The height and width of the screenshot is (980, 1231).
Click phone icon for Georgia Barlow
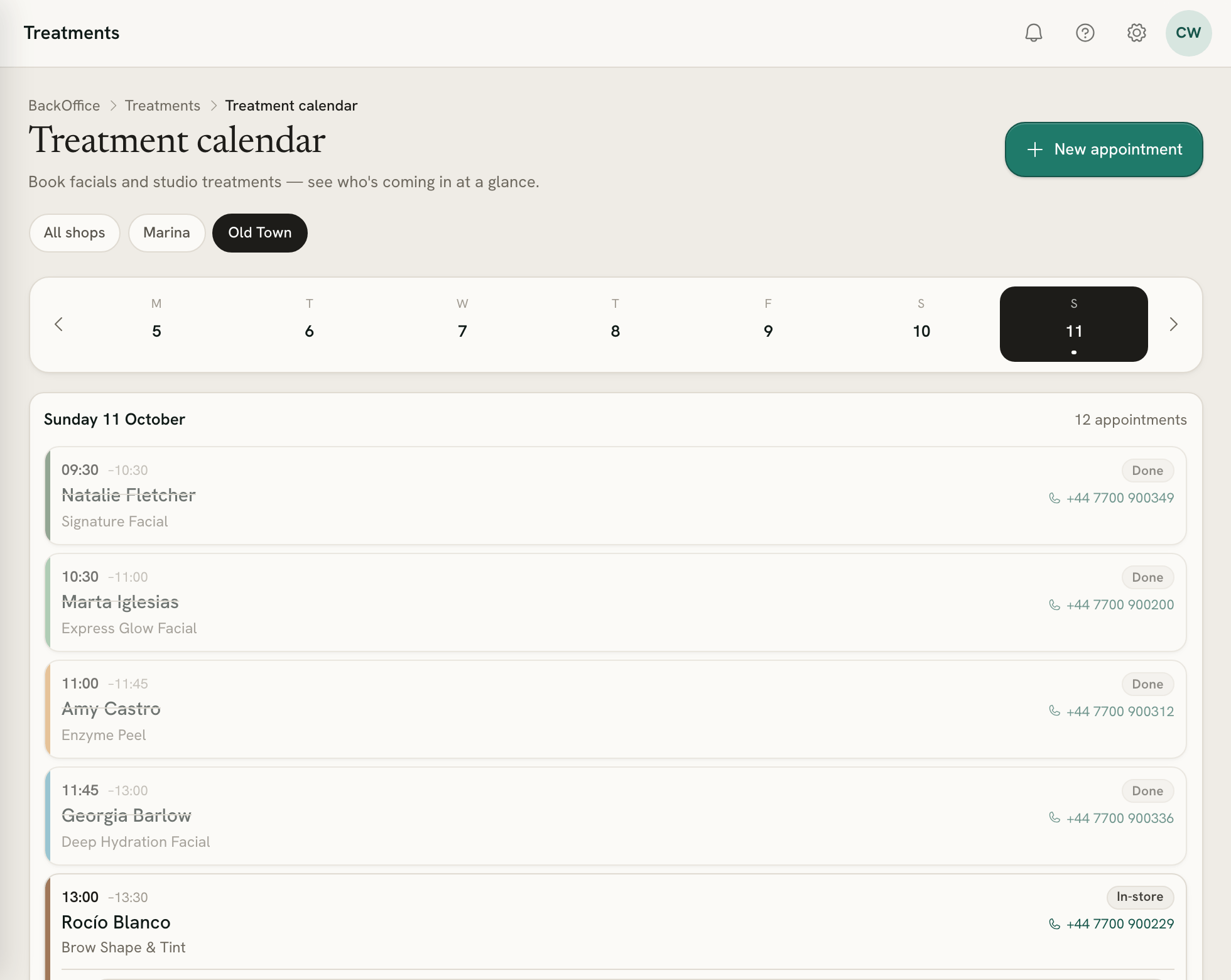click(1055, 818)
